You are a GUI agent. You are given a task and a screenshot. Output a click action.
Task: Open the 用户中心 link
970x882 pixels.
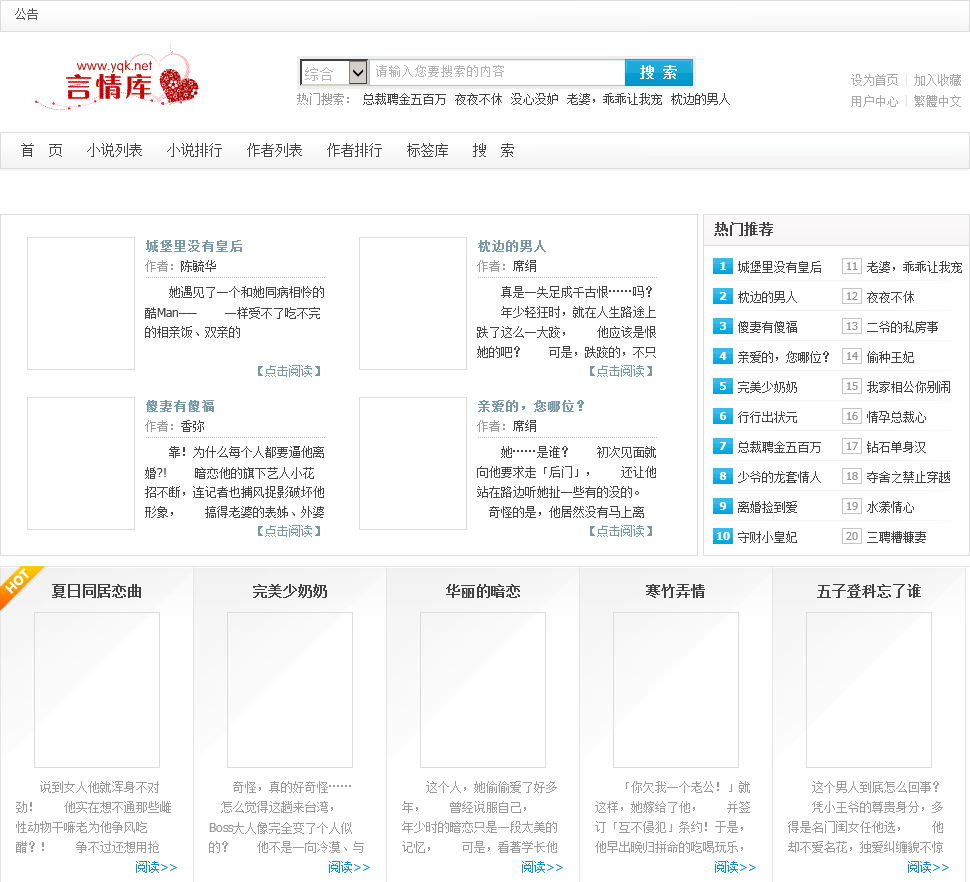click(x=874, y=101)
